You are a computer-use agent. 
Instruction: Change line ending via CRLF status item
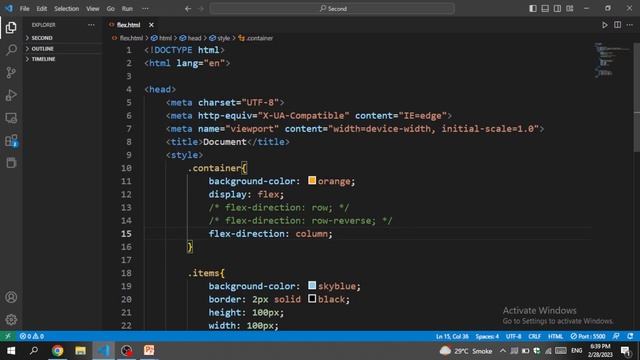point(534,336)
